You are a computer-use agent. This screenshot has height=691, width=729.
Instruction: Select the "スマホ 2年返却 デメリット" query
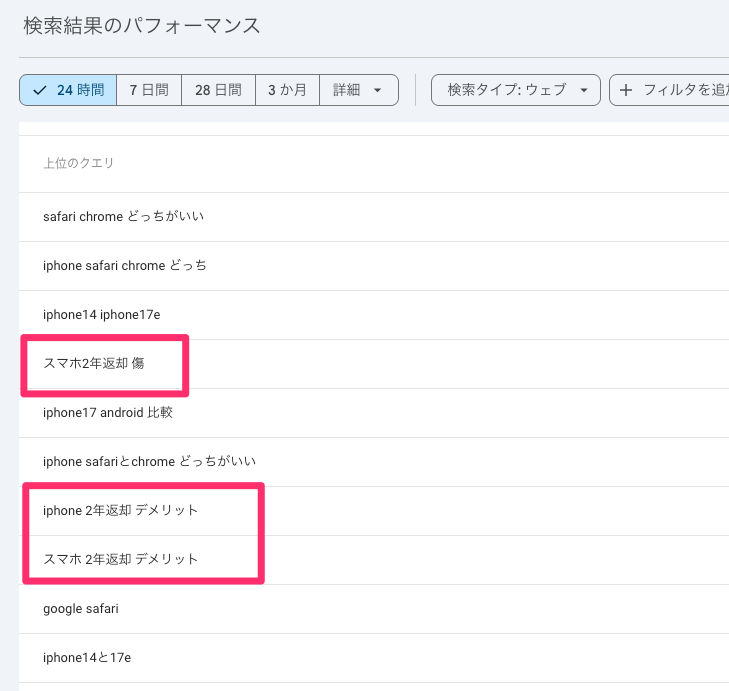coord(121,559)
